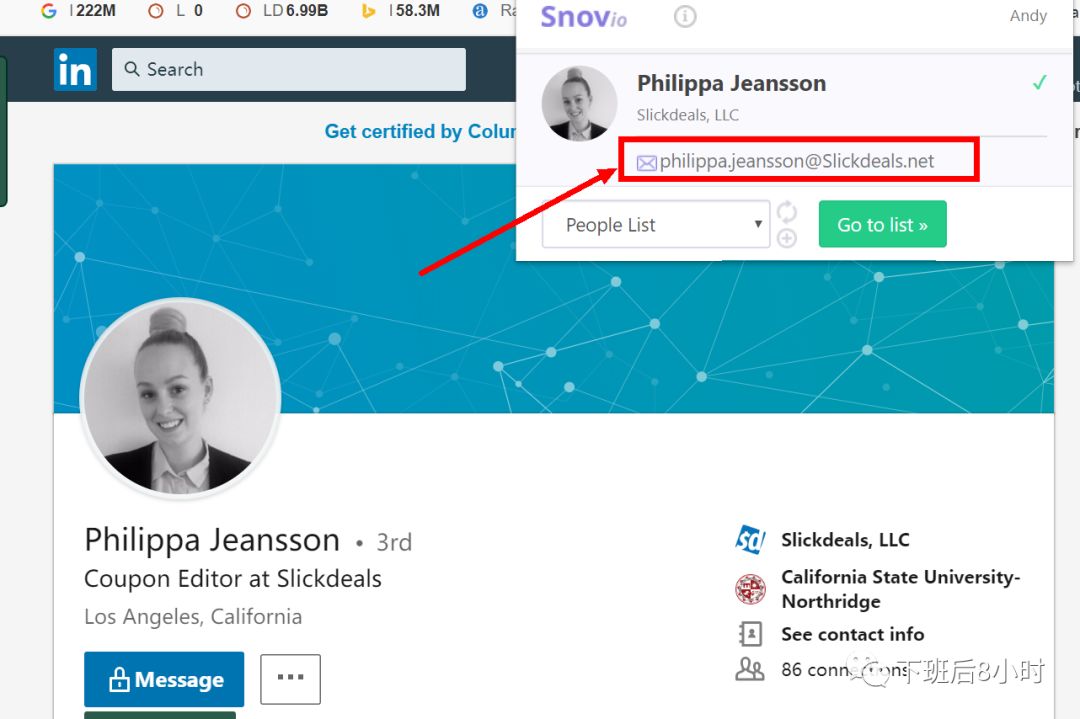Click the ring icon beside L 0
1080x719 pixels.
156,11
